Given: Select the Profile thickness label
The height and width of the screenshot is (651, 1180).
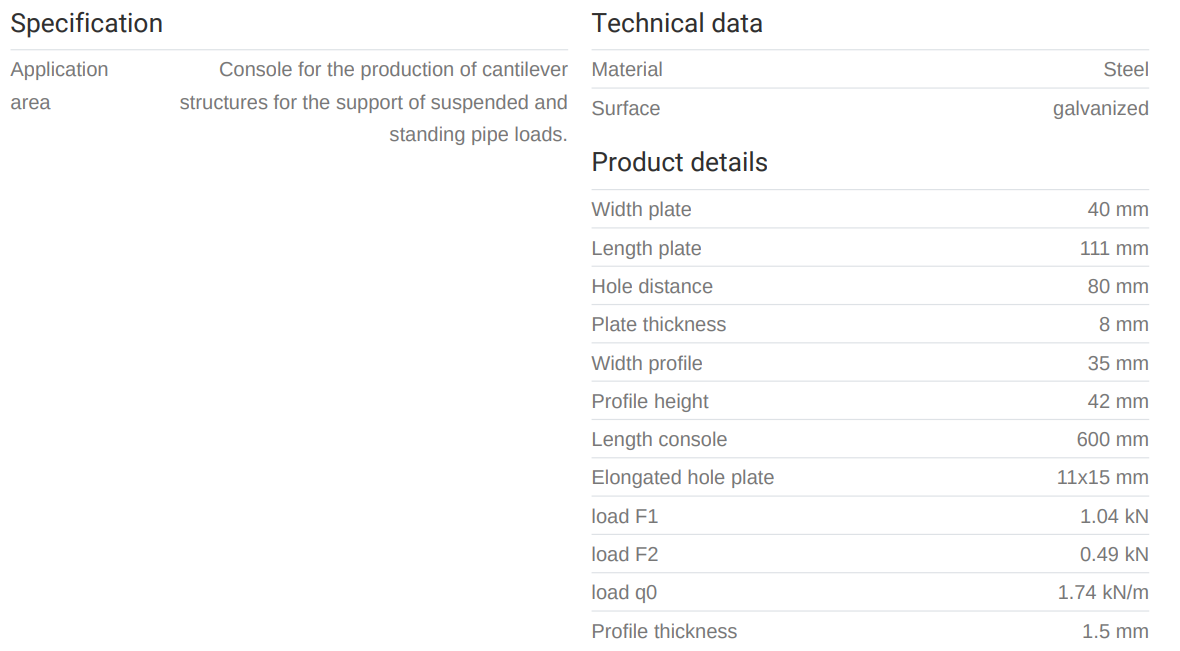Looking at the screenshot, I should click(x=664, y=632).
